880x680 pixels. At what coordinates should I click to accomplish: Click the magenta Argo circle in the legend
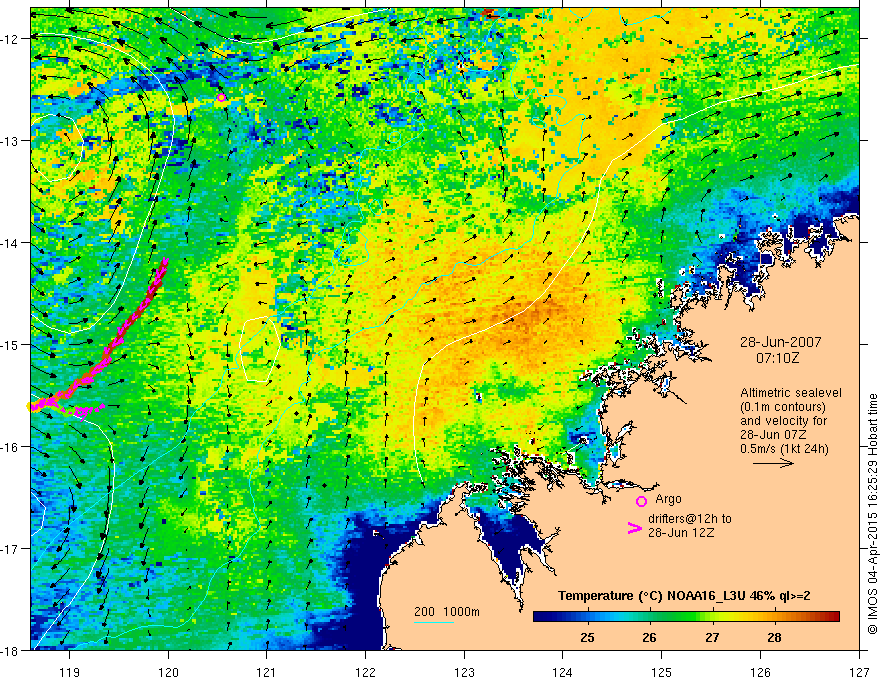click(x=641, y=501)
